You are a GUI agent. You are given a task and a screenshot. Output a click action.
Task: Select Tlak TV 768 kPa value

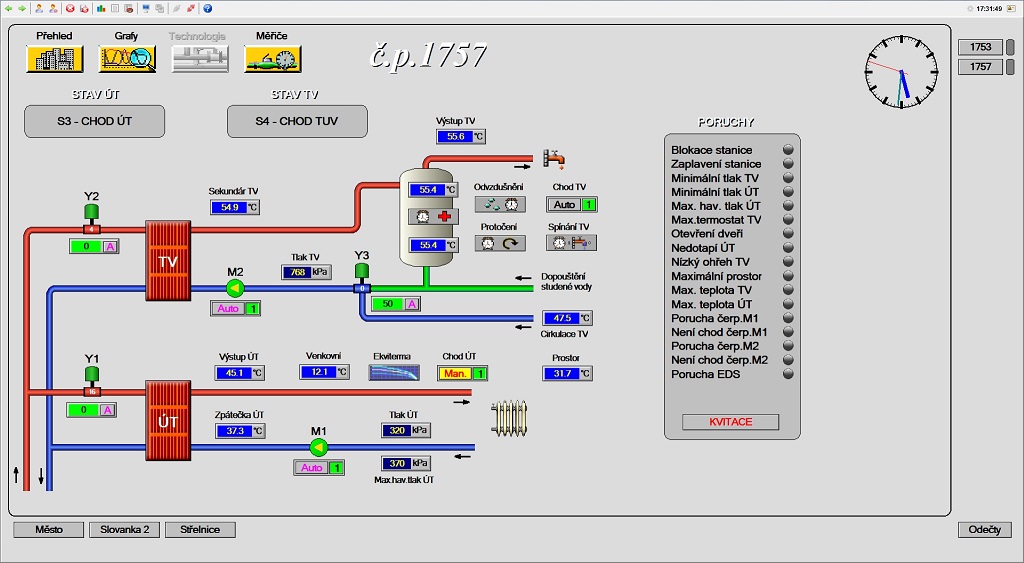pos(306,272)
